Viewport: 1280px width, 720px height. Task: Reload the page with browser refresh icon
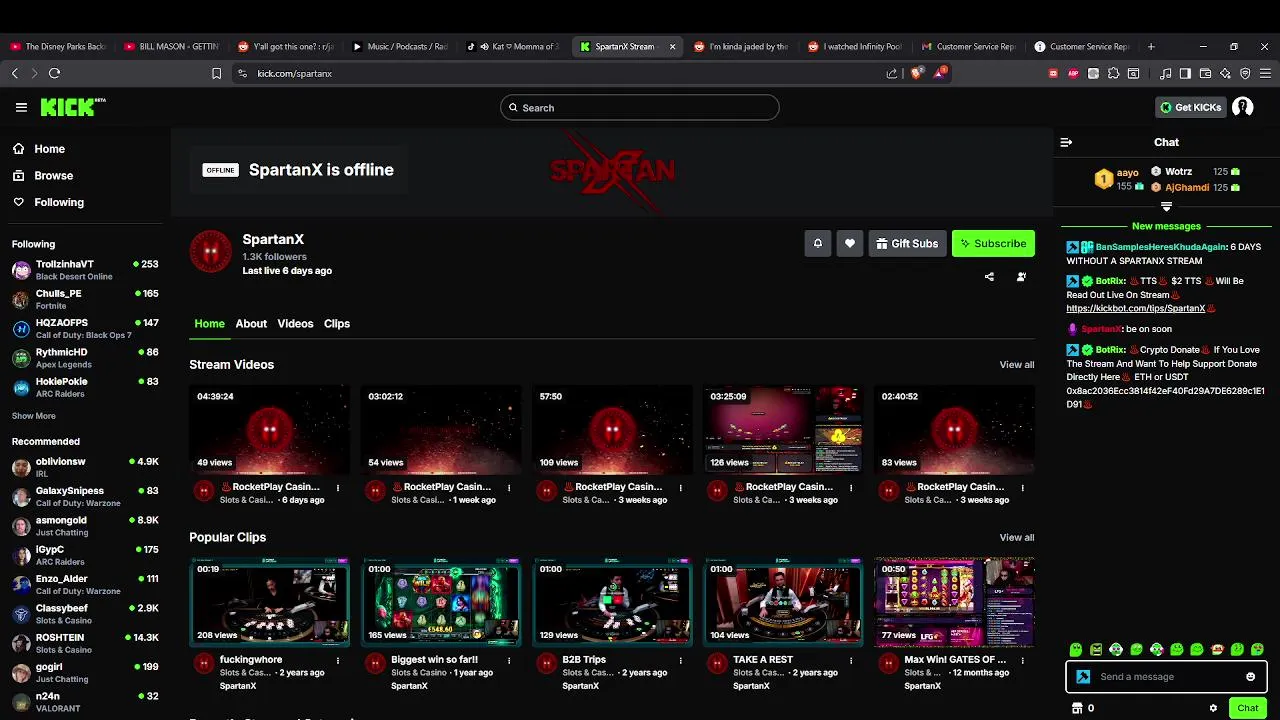(x=54, y=73)
